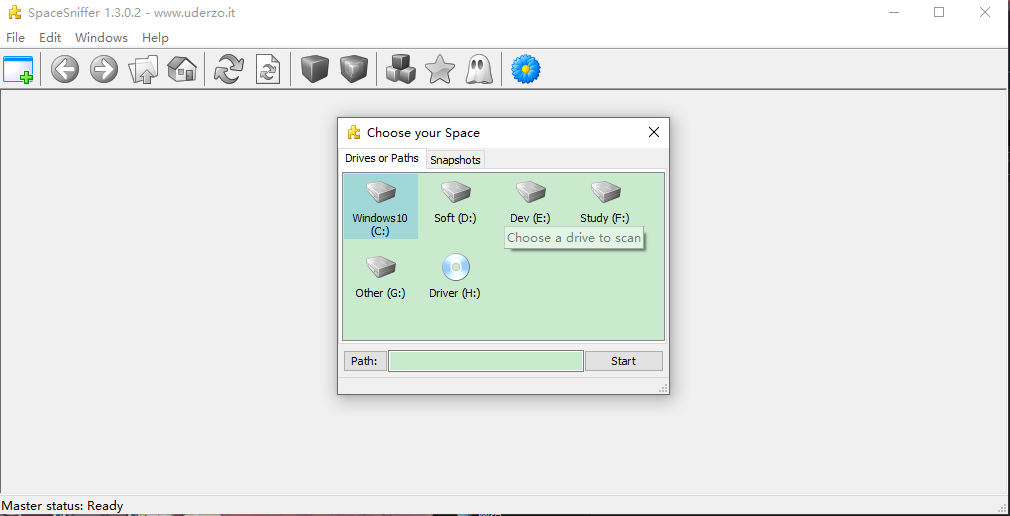Select the Dev (E:) drive

point(530,203)
